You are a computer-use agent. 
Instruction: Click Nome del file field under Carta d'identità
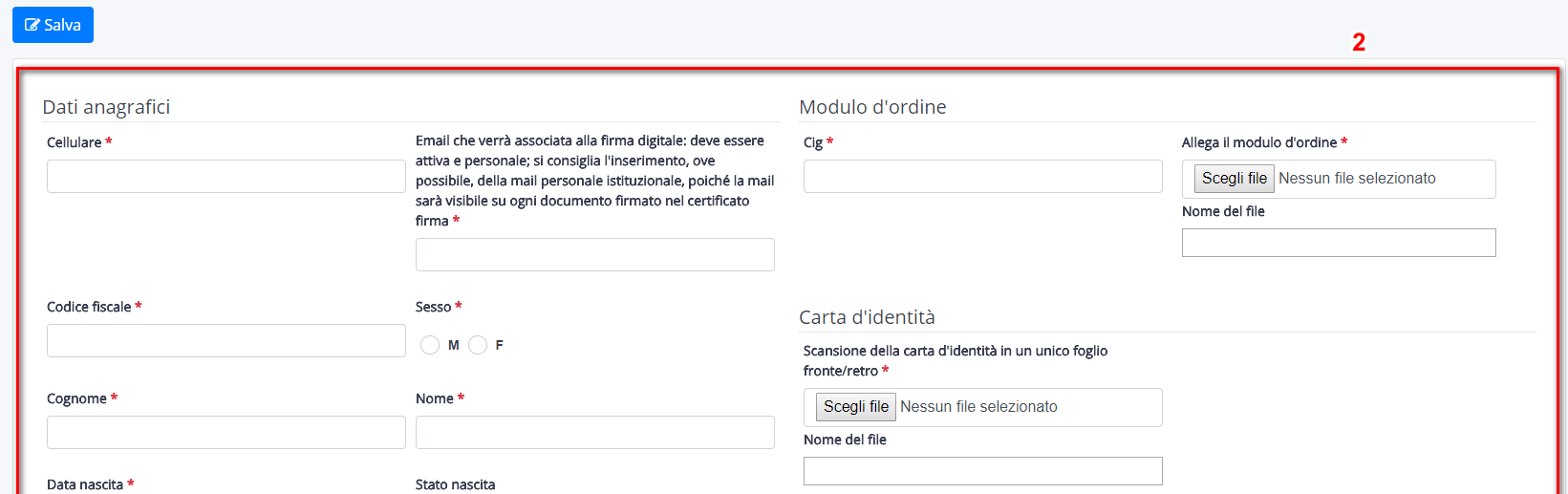(983, 471)
